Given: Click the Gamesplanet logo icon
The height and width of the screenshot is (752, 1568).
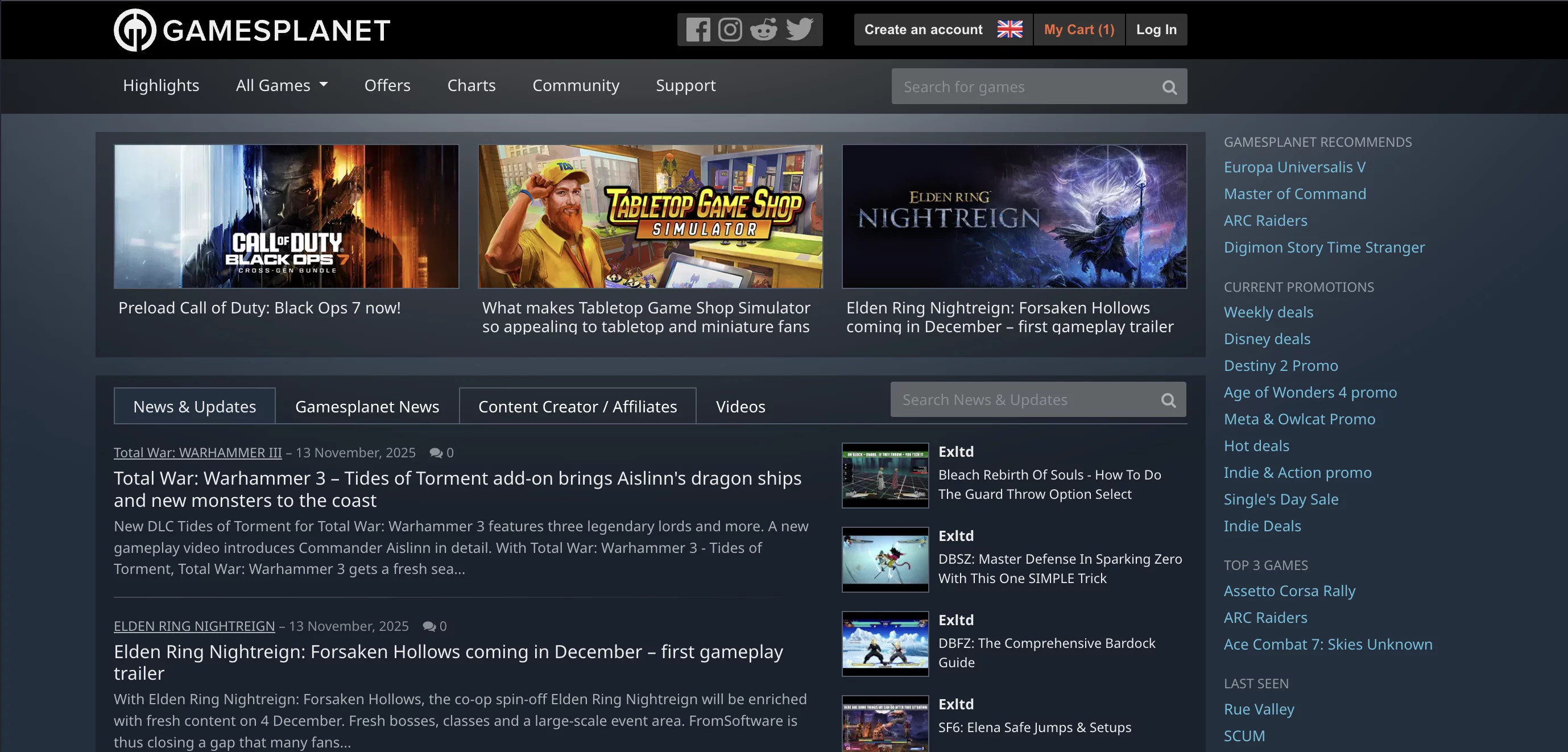Looking at the screenshot, I should click(135, 30).
